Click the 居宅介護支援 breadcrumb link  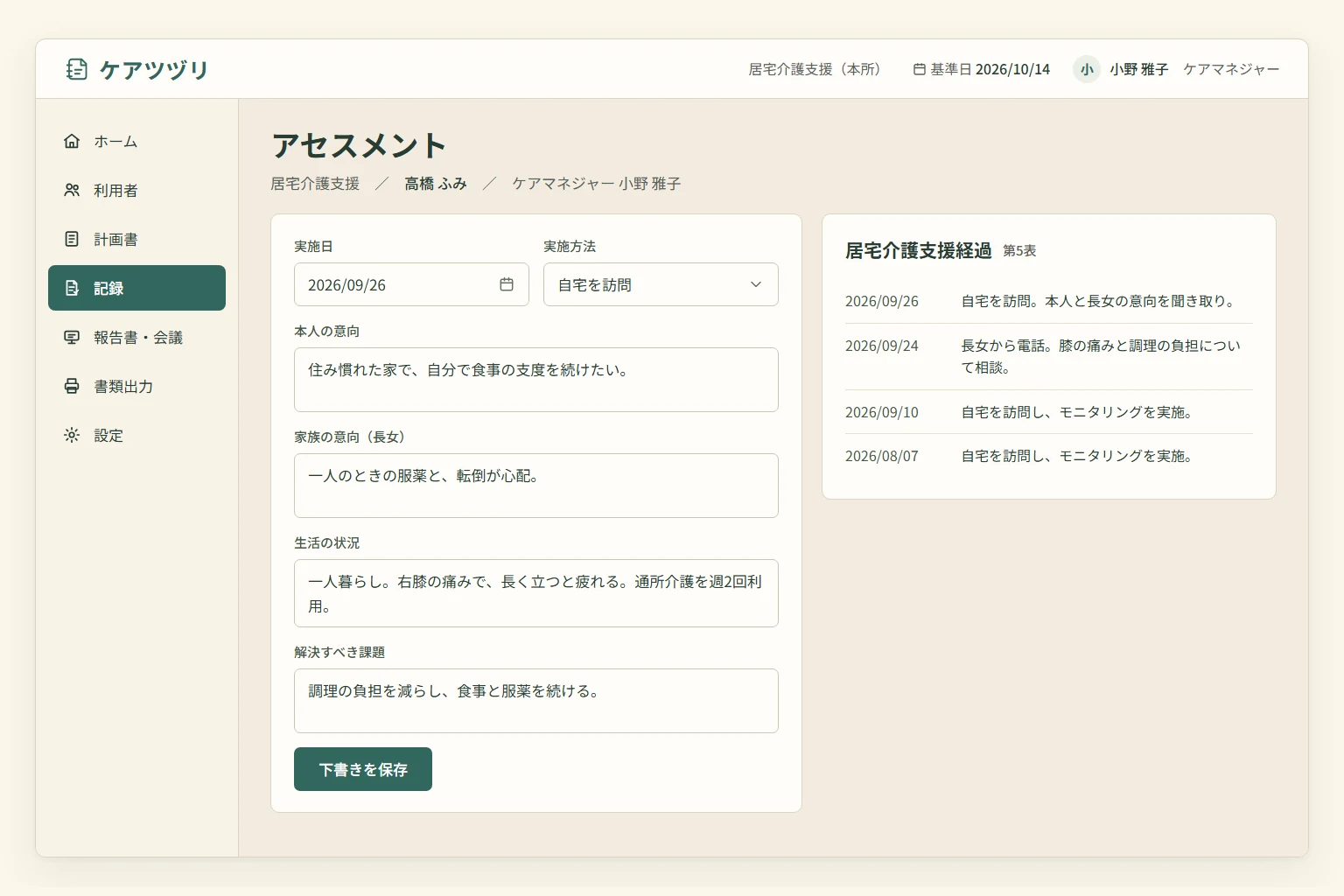(x=315, y=184)
